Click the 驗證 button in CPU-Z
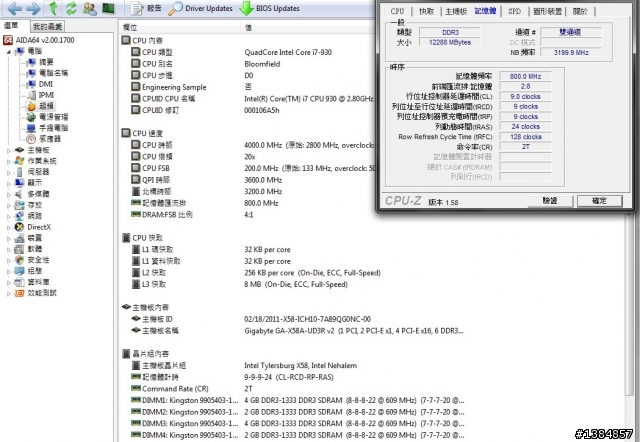Image resolution: width=640 pixels, height=442 pixels. coord(550,201)
